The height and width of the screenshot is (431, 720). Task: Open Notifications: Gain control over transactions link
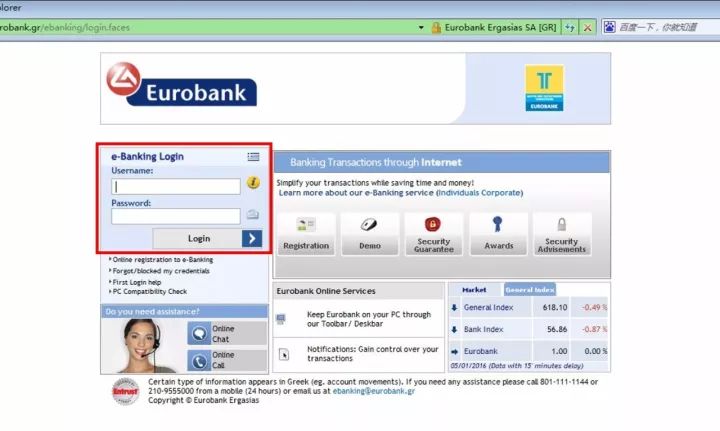pyautogui.click(x=372, y=354)
